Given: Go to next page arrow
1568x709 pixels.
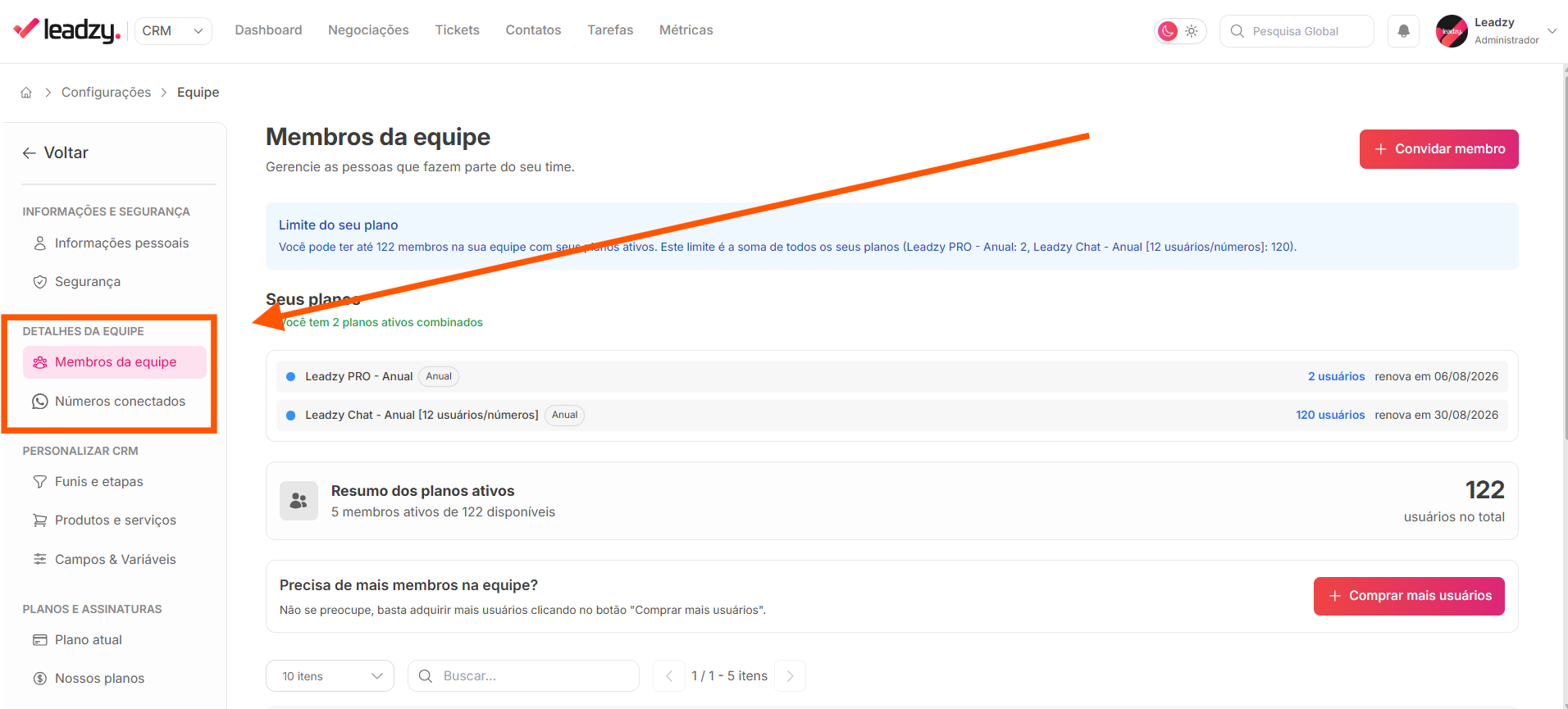Looking at the screenshot, I should 790,676.
